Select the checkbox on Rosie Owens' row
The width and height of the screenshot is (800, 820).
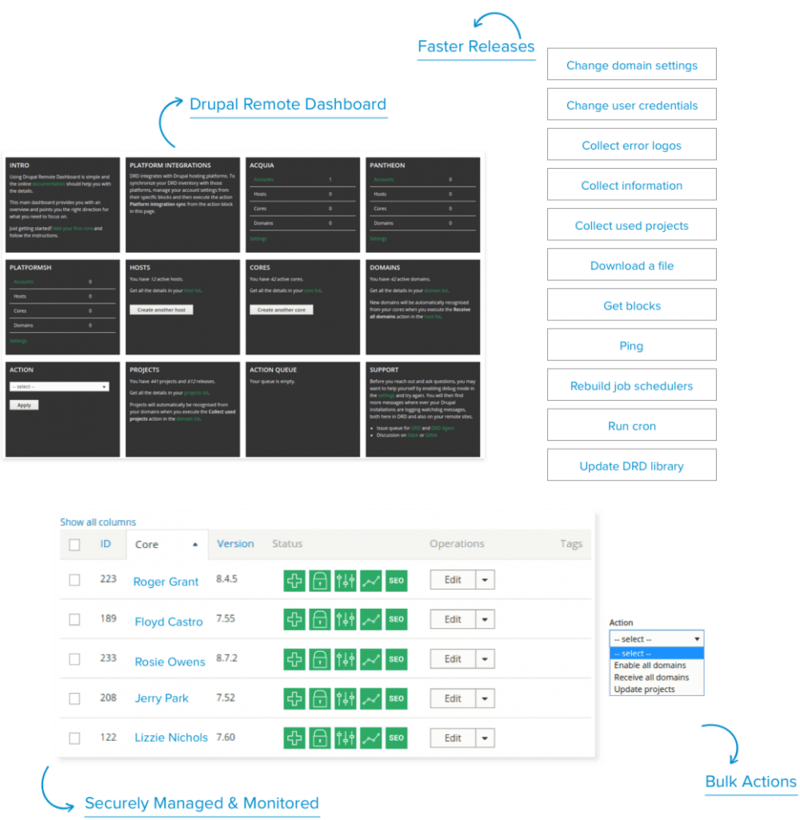pos(73,658)
